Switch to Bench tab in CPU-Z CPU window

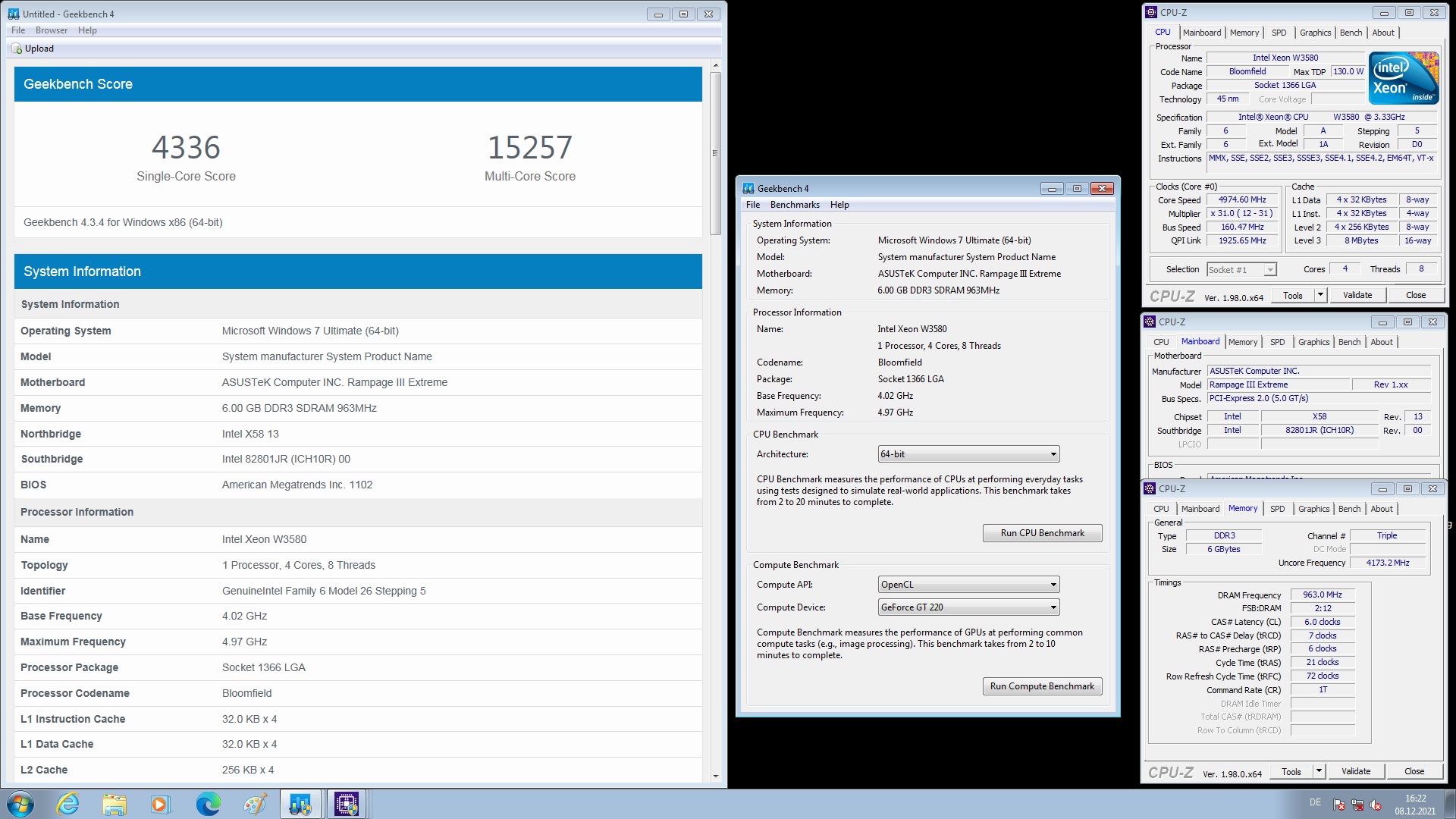pyautogui.click(x=1351, y=33)
